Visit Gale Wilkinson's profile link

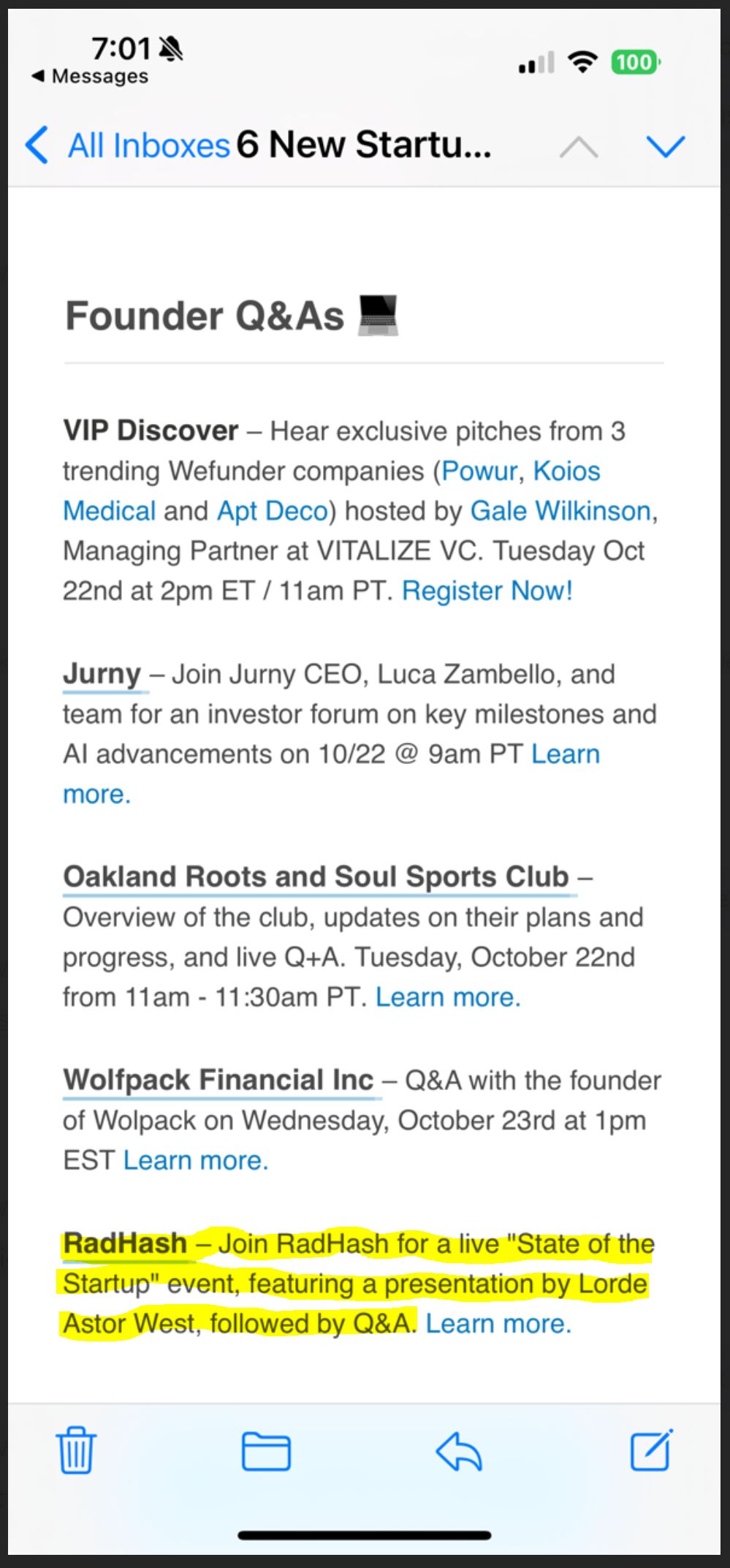coord(560,510)
